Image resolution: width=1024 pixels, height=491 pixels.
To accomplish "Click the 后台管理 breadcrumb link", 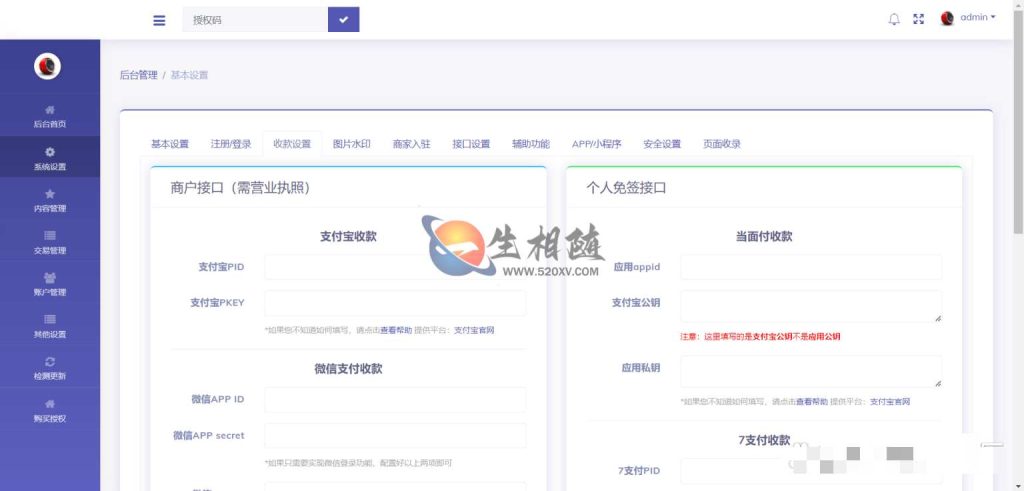I will coord(138,75).
